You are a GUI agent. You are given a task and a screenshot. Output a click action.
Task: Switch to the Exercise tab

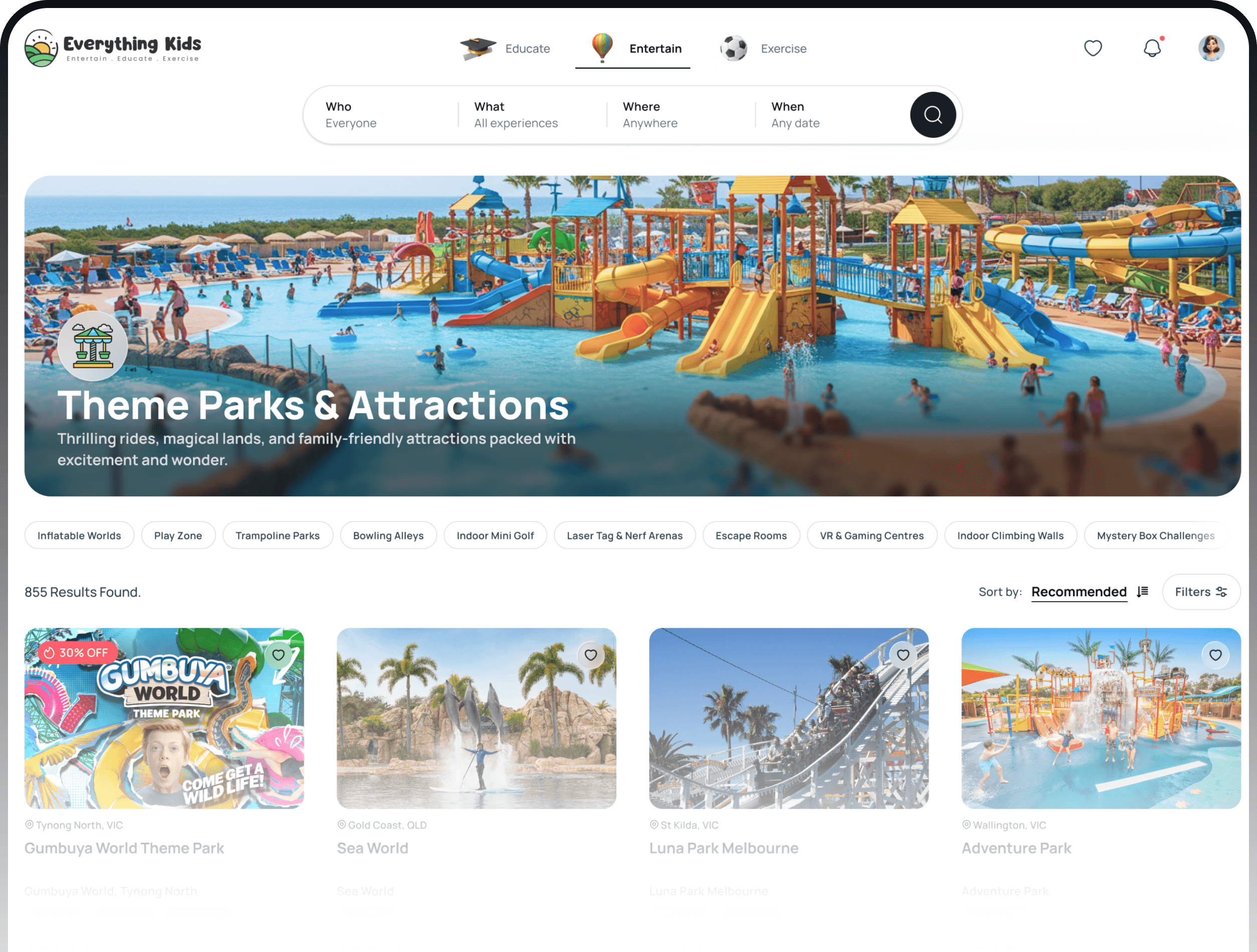(763, 49)
